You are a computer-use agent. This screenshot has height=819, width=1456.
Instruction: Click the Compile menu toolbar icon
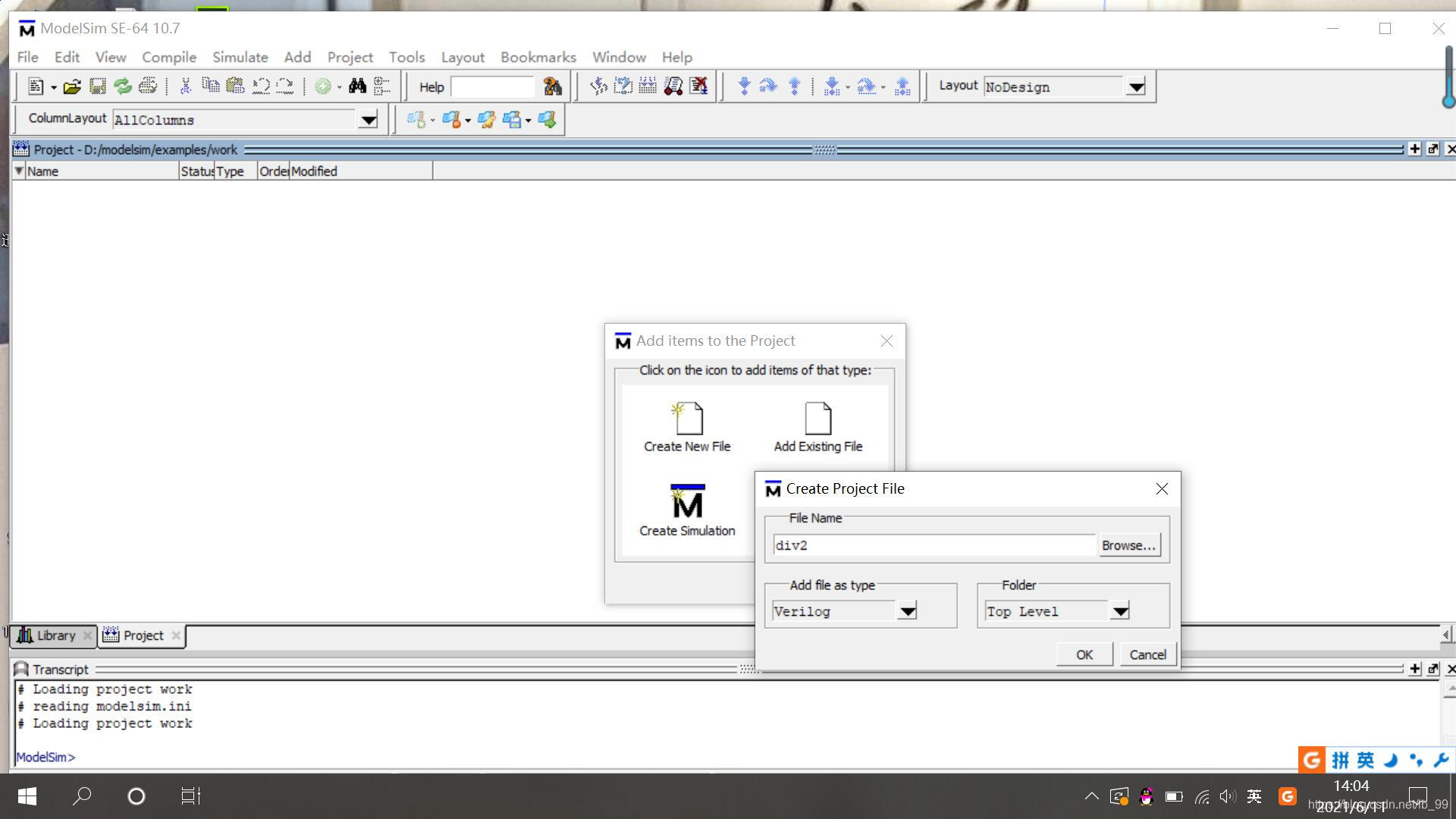(168, 57)
